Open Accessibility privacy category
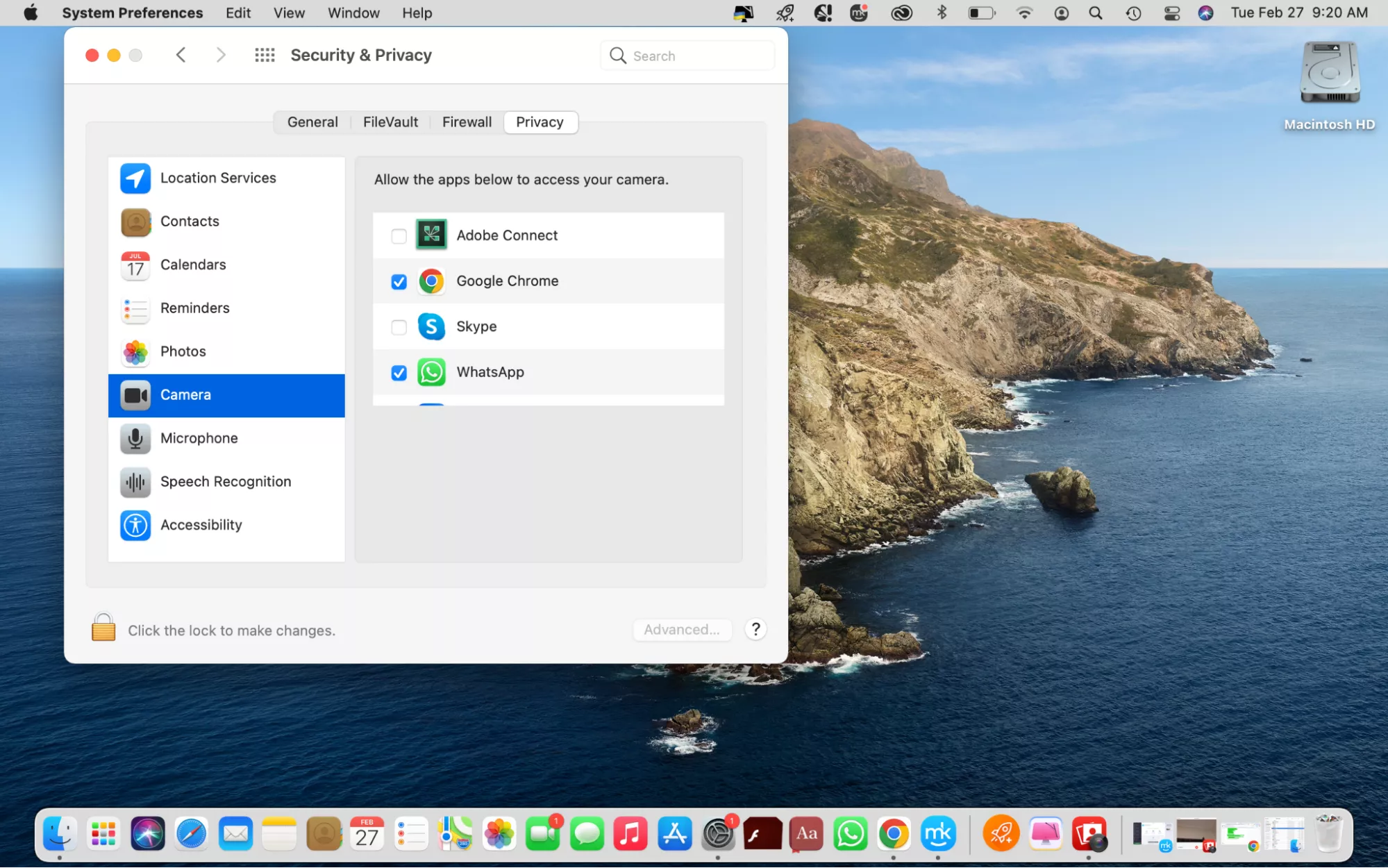 [x=201, y=525]
